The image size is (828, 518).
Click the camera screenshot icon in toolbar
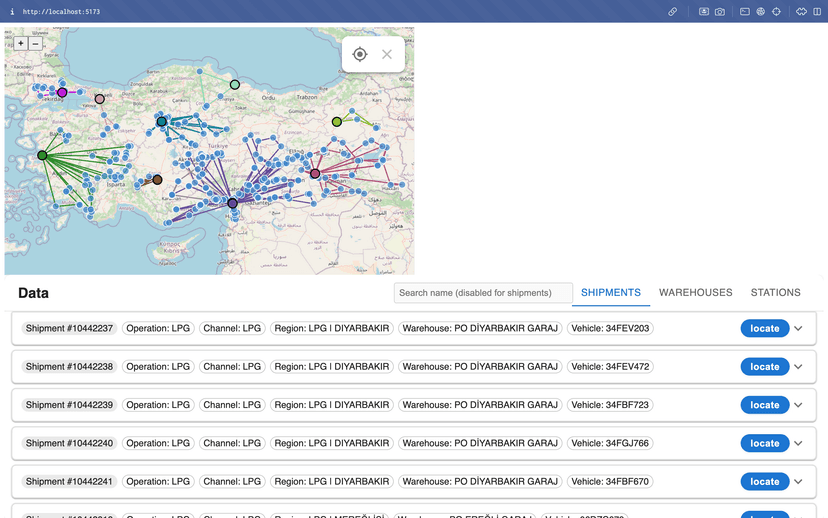(x=719, y=12)
